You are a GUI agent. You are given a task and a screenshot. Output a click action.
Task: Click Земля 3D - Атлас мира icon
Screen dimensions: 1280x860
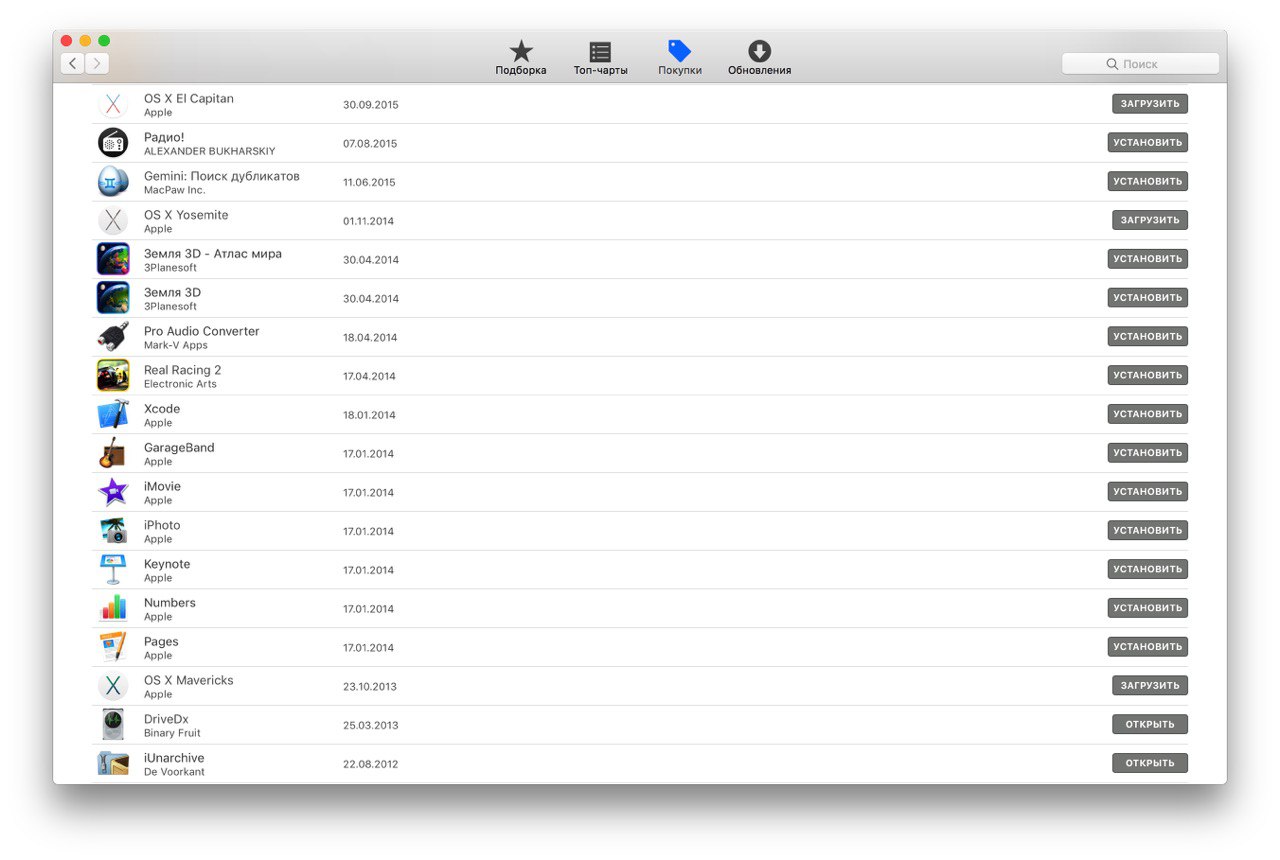pos(113,259)
